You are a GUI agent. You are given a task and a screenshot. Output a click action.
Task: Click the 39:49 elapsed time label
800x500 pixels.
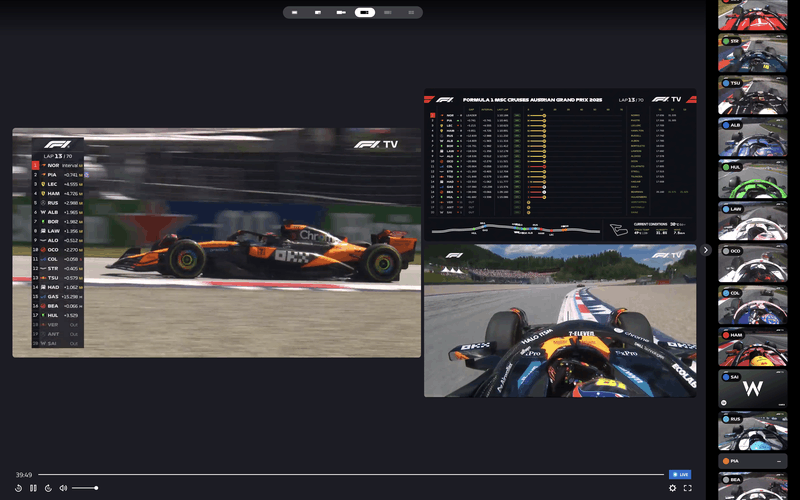click(x=24, y=474)
